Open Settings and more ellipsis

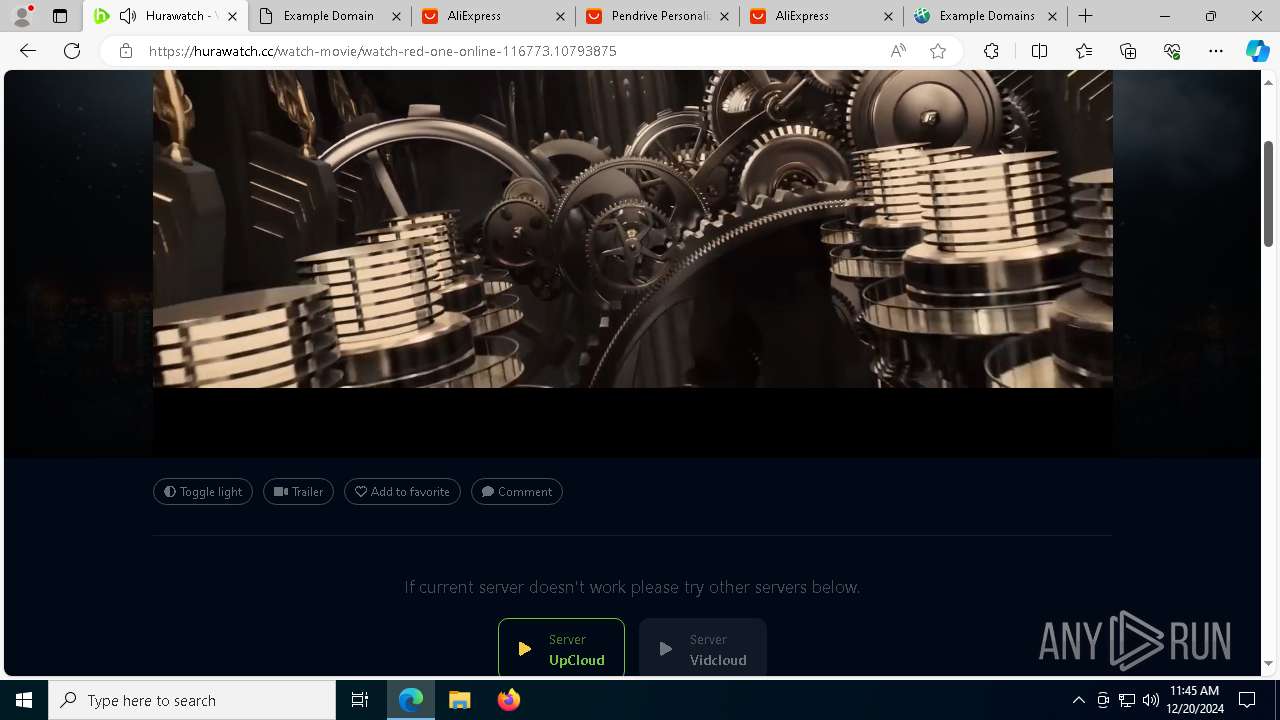pyautogui.click(x=1216, y=51)
